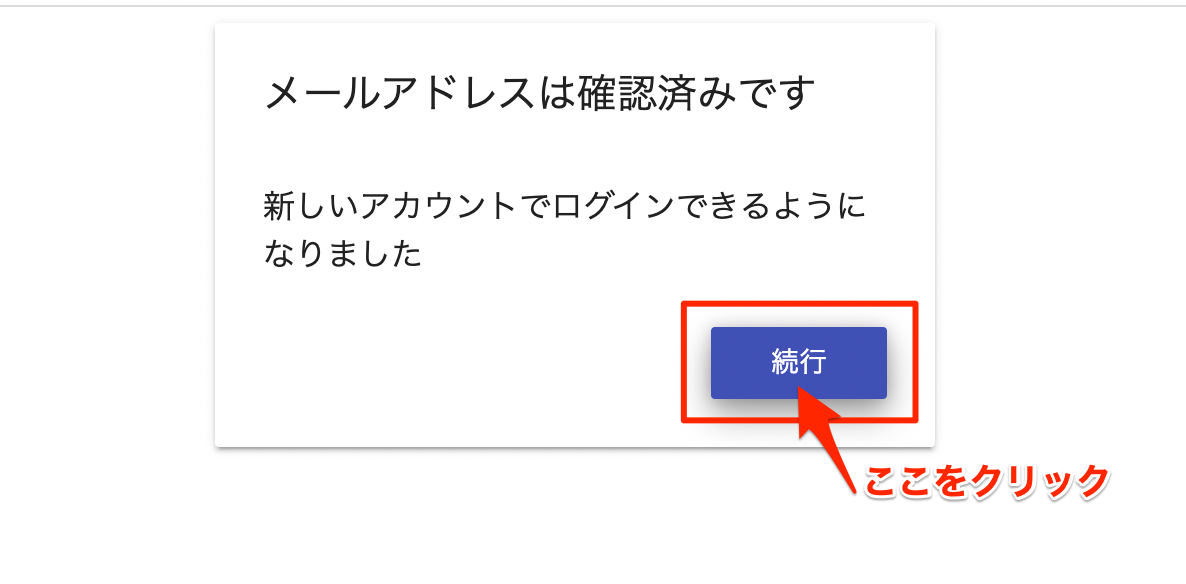Click the text なりました in the dialog
This screenshot has width=1186, height=584.
[x=343, y=255]
